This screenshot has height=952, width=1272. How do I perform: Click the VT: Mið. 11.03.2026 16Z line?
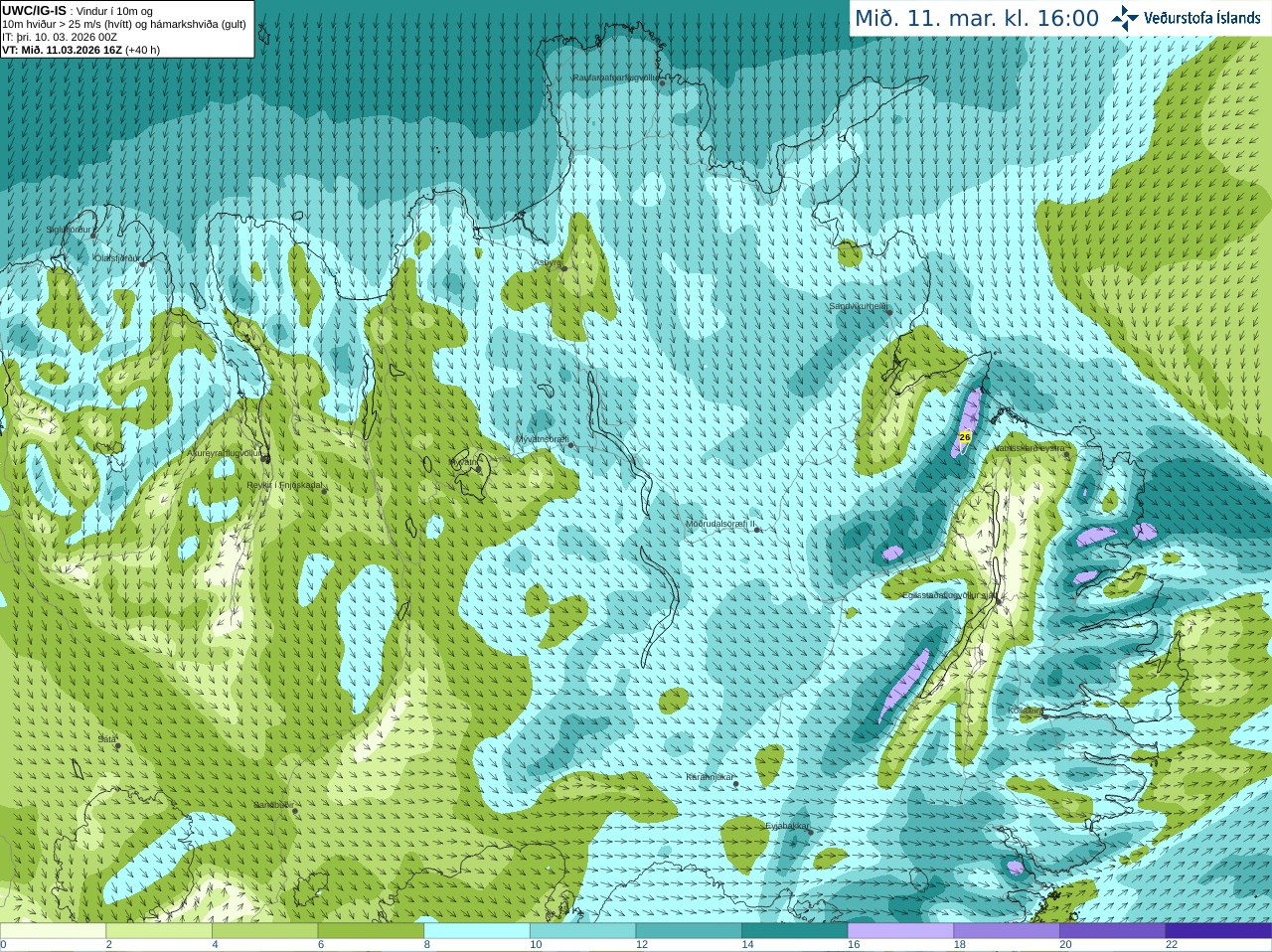[x=80, y=50]
